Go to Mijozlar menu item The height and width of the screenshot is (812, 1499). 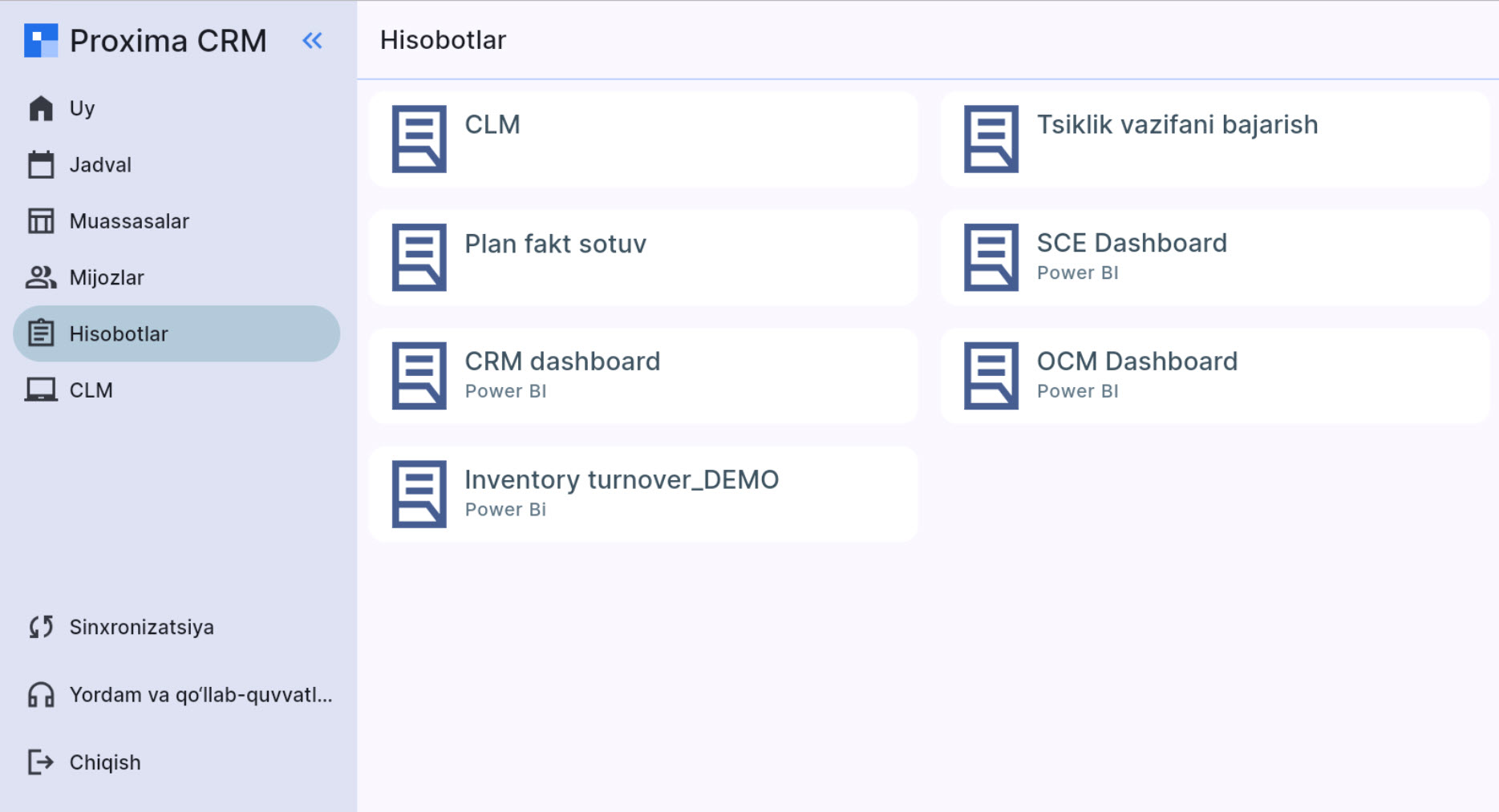click(x=107, y=277)
